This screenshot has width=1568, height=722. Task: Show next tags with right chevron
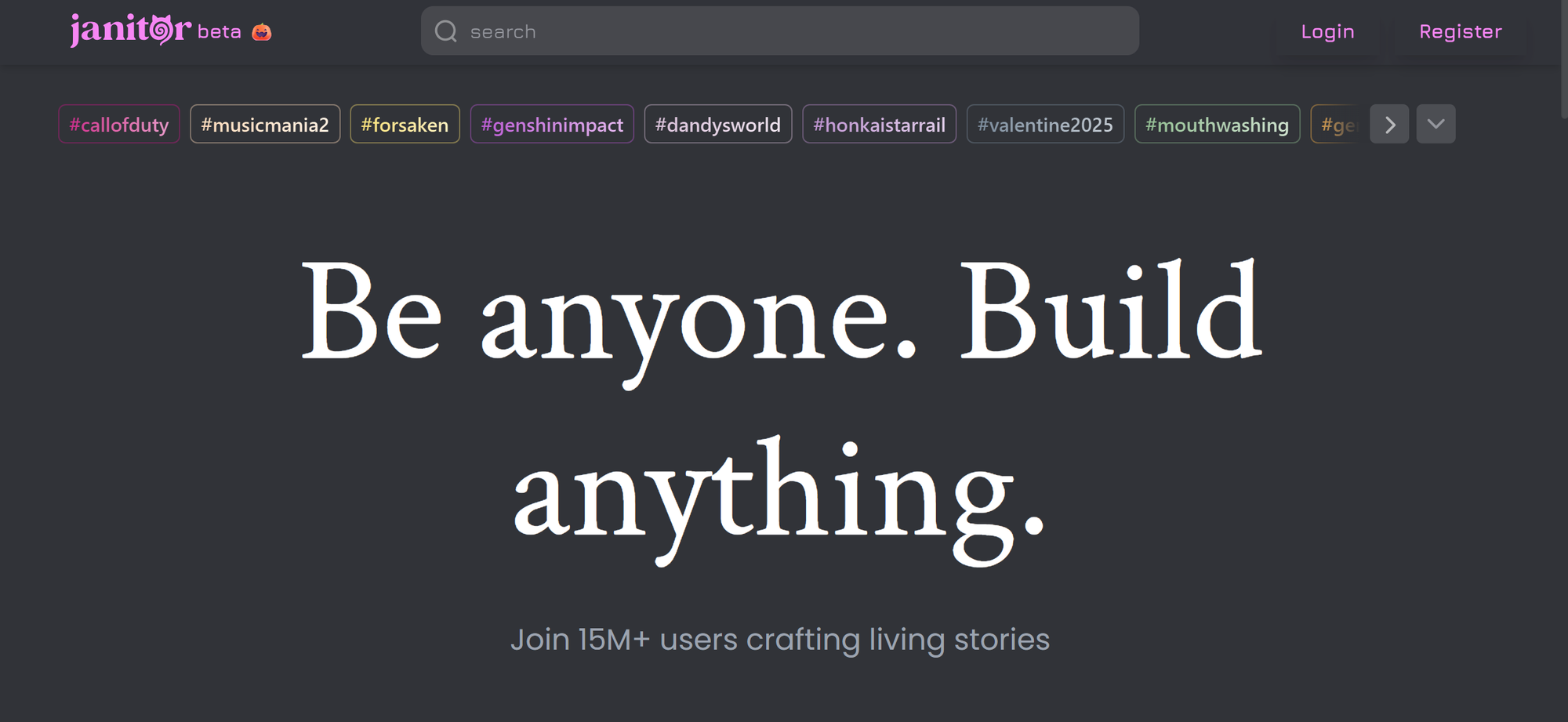[1389, 125]
